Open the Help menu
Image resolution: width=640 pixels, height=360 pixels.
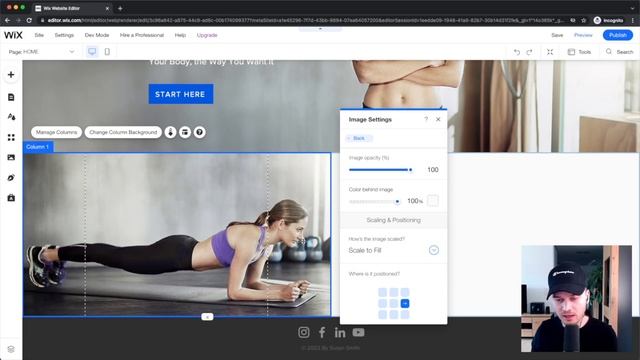coord(180,35)
